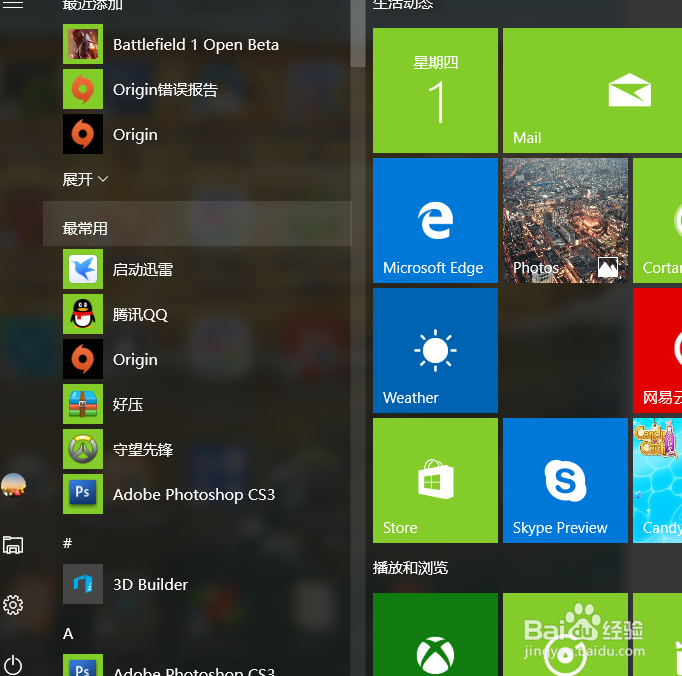Open the Cortana tile
Viewport: 682px width, 676px height.
pos(658,221)
